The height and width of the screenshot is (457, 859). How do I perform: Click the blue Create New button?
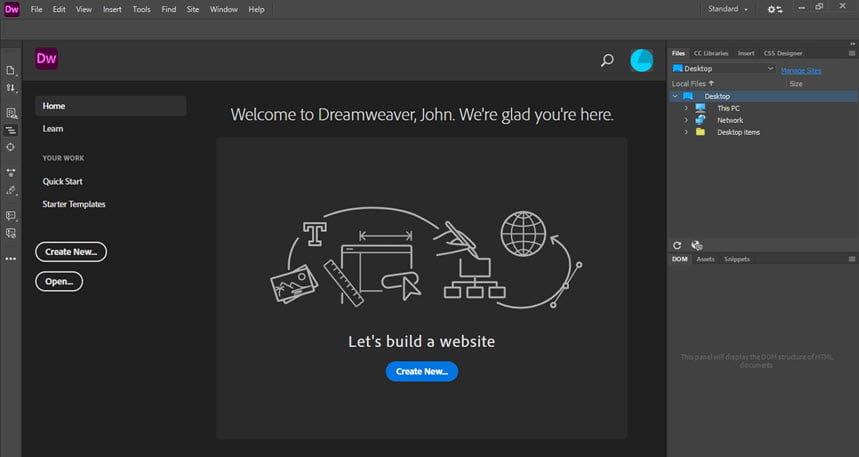tap(422, 372)
